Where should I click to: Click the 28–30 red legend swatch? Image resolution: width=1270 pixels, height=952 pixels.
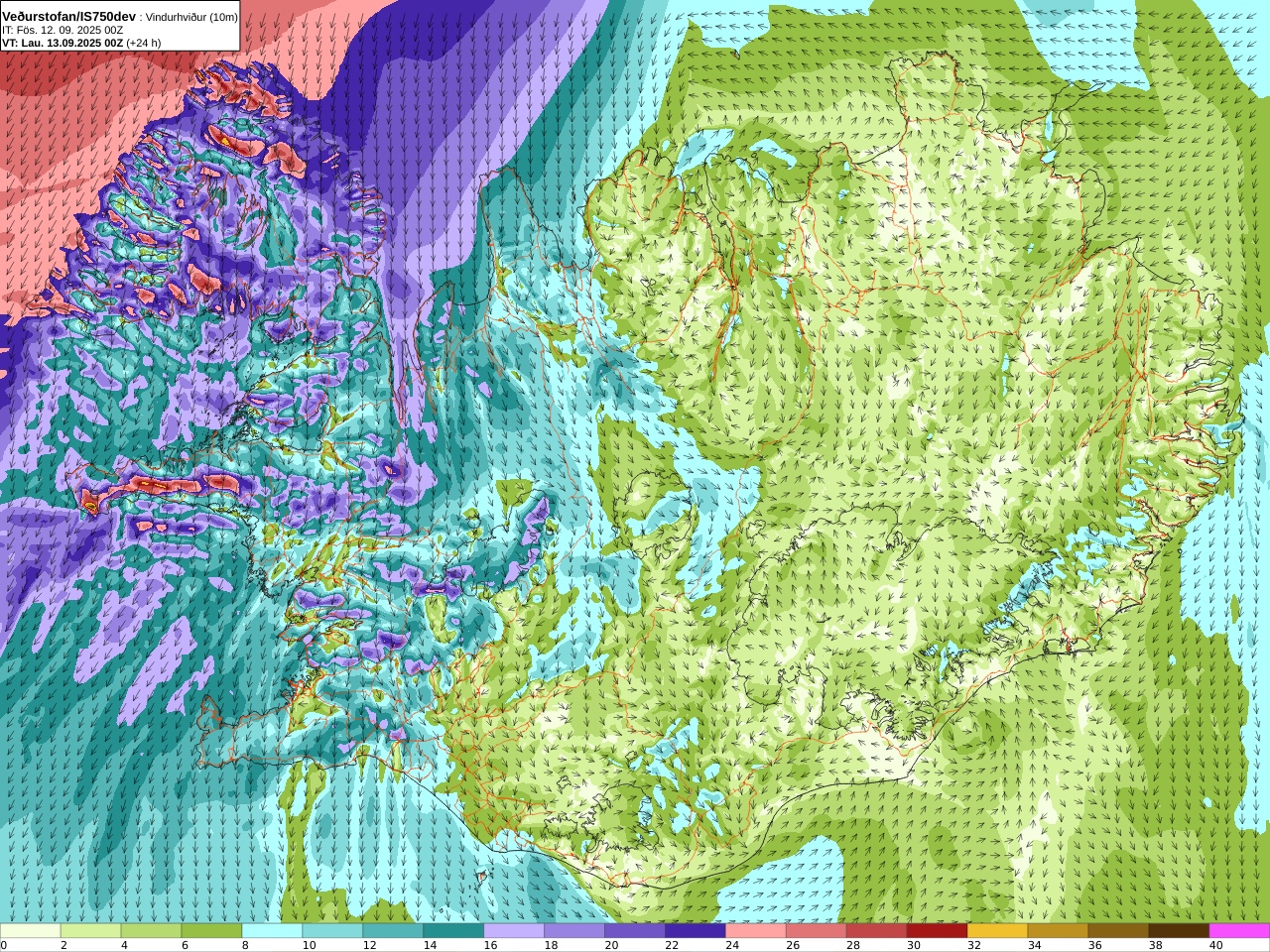877,931
